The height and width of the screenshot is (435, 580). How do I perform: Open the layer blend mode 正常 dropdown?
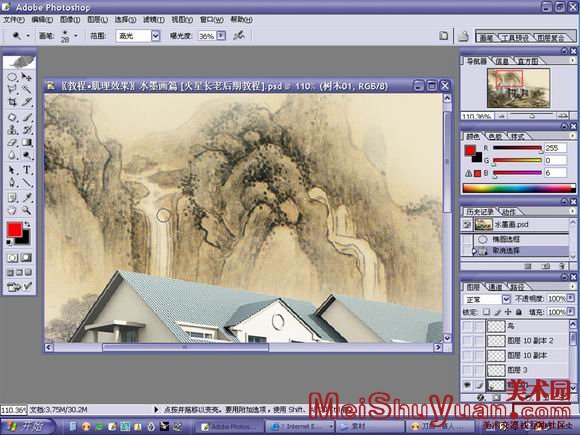[x=506, y=299]
